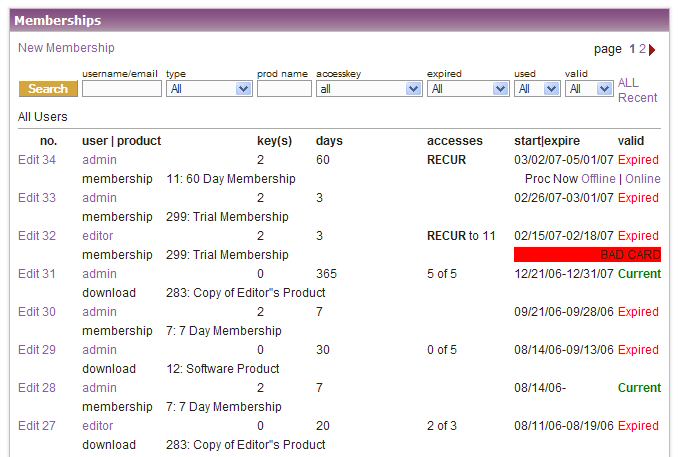Click admin user in row 29
The height and width of the screenshot is (457, 678).
[99, 350]
